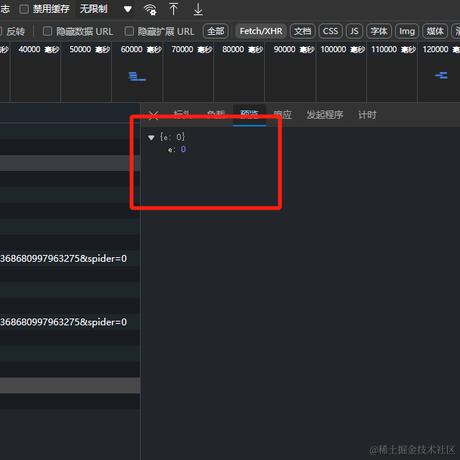Toggle the 隐藏数据 URL checkbox
This screenshot has width=460, height=460.
click(47, 31)
